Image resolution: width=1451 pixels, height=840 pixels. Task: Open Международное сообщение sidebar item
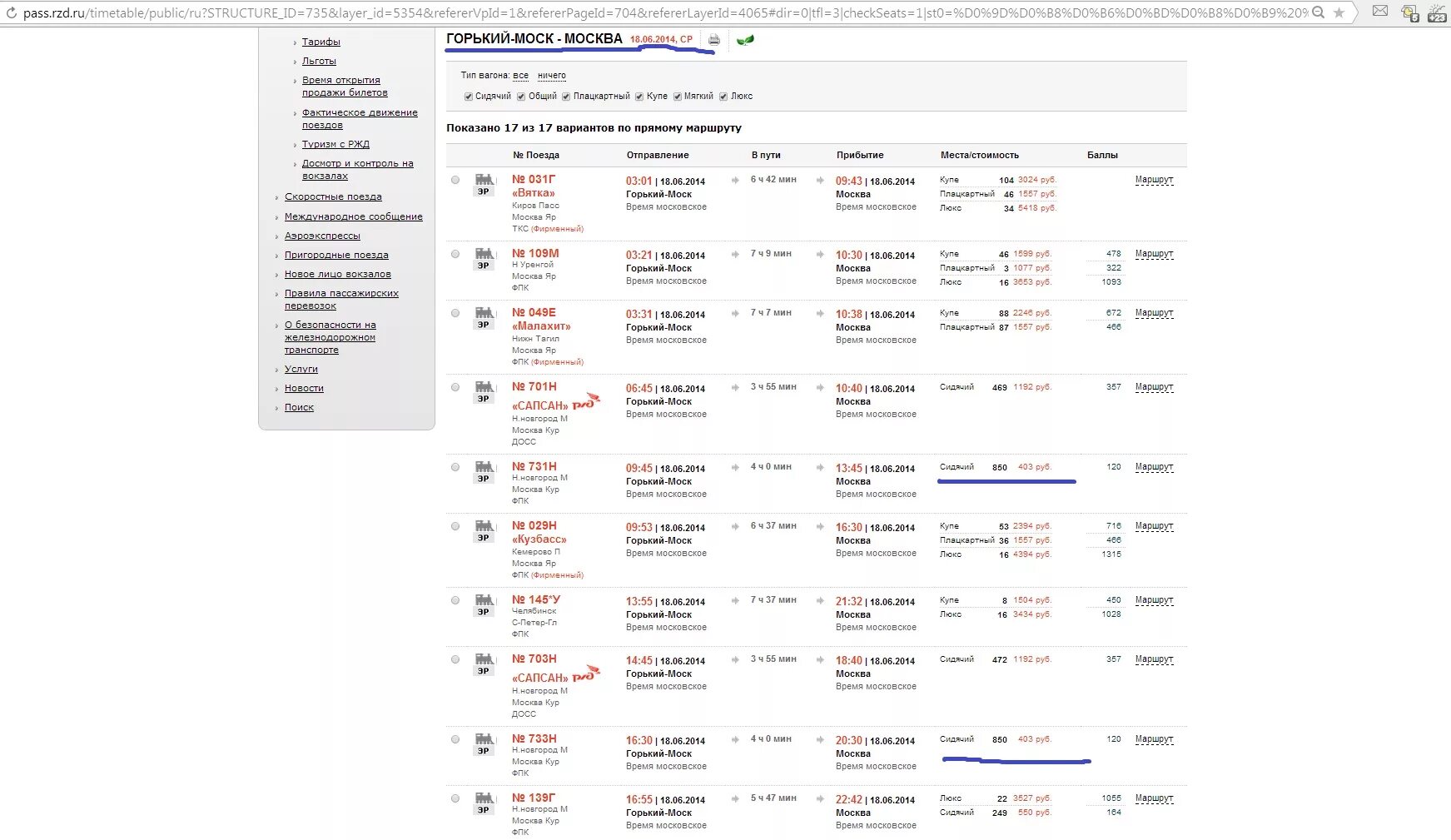[x=354, y=217]
